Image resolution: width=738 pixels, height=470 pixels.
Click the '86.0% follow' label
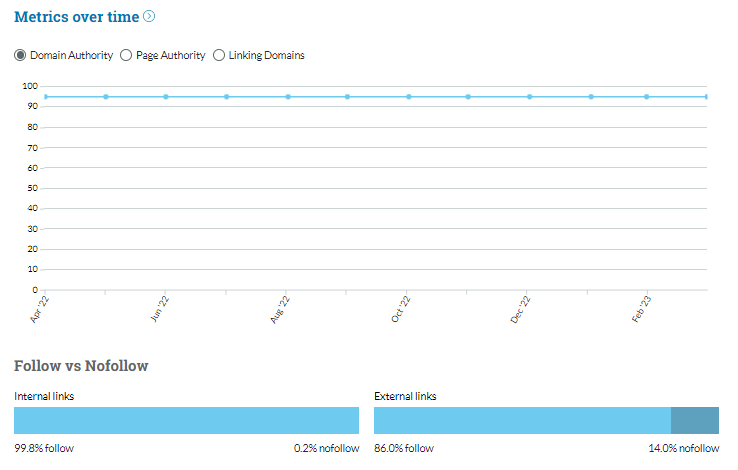[404, 448]
